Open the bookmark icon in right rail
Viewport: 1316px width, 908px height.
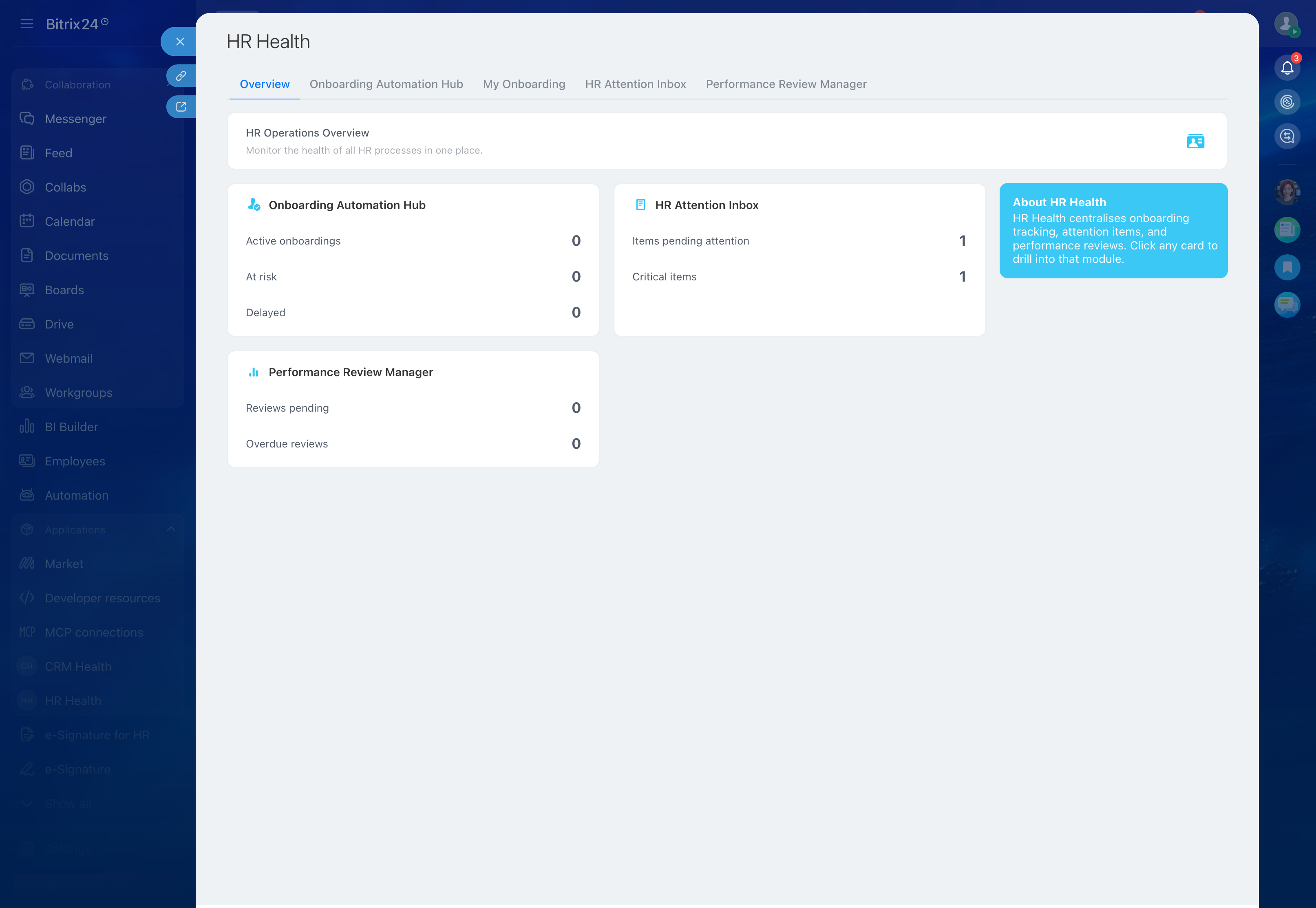(x=1287, y=267)
